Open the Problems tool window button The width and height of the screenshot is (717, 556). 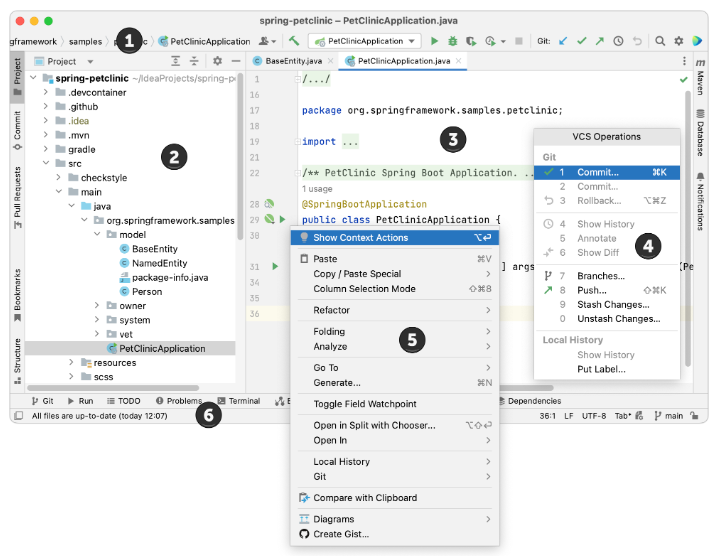tap(179, 401)
